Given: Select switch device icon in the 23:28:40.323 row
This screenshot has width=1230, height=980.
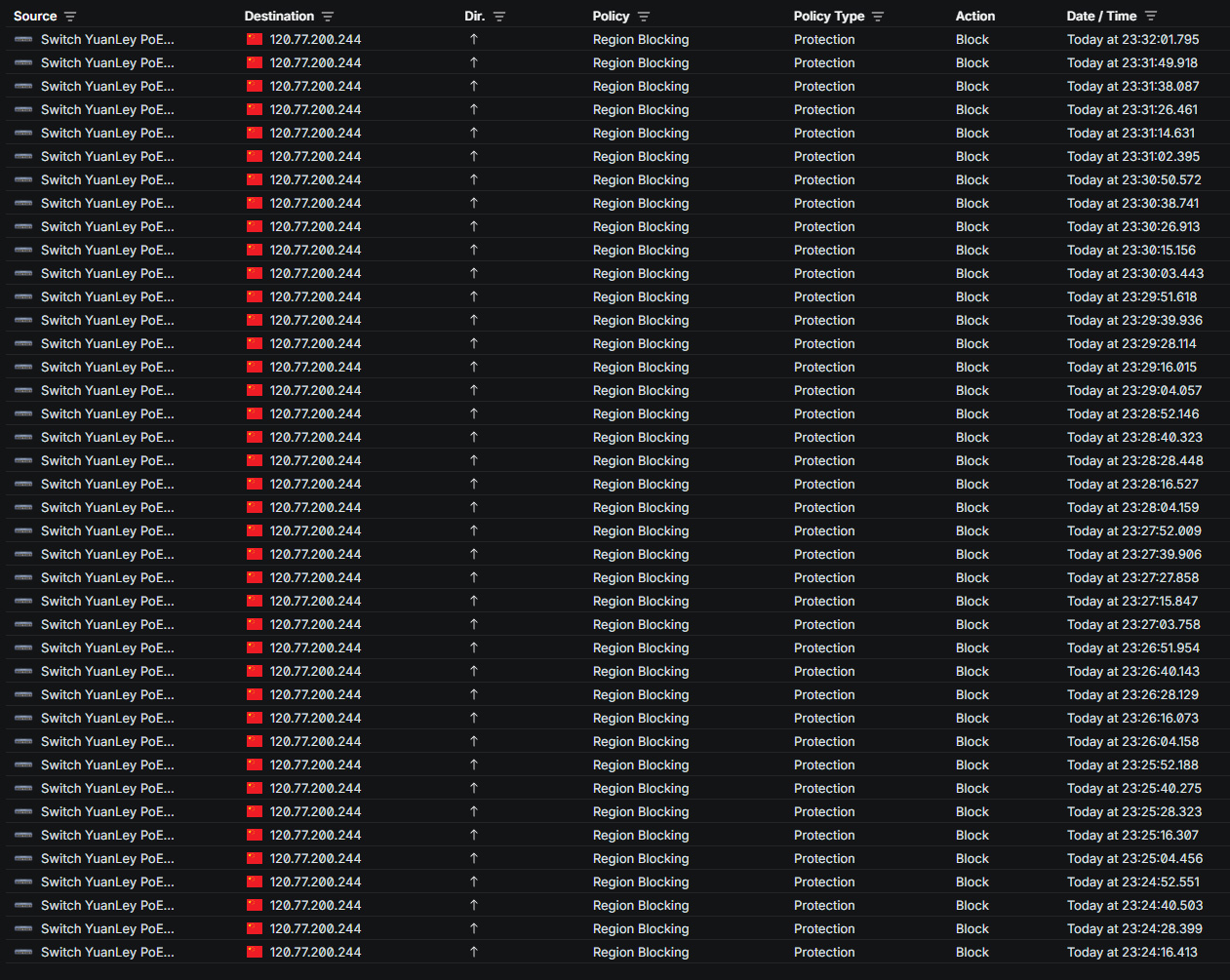Looking at the screenshot, I should [23, 438].
